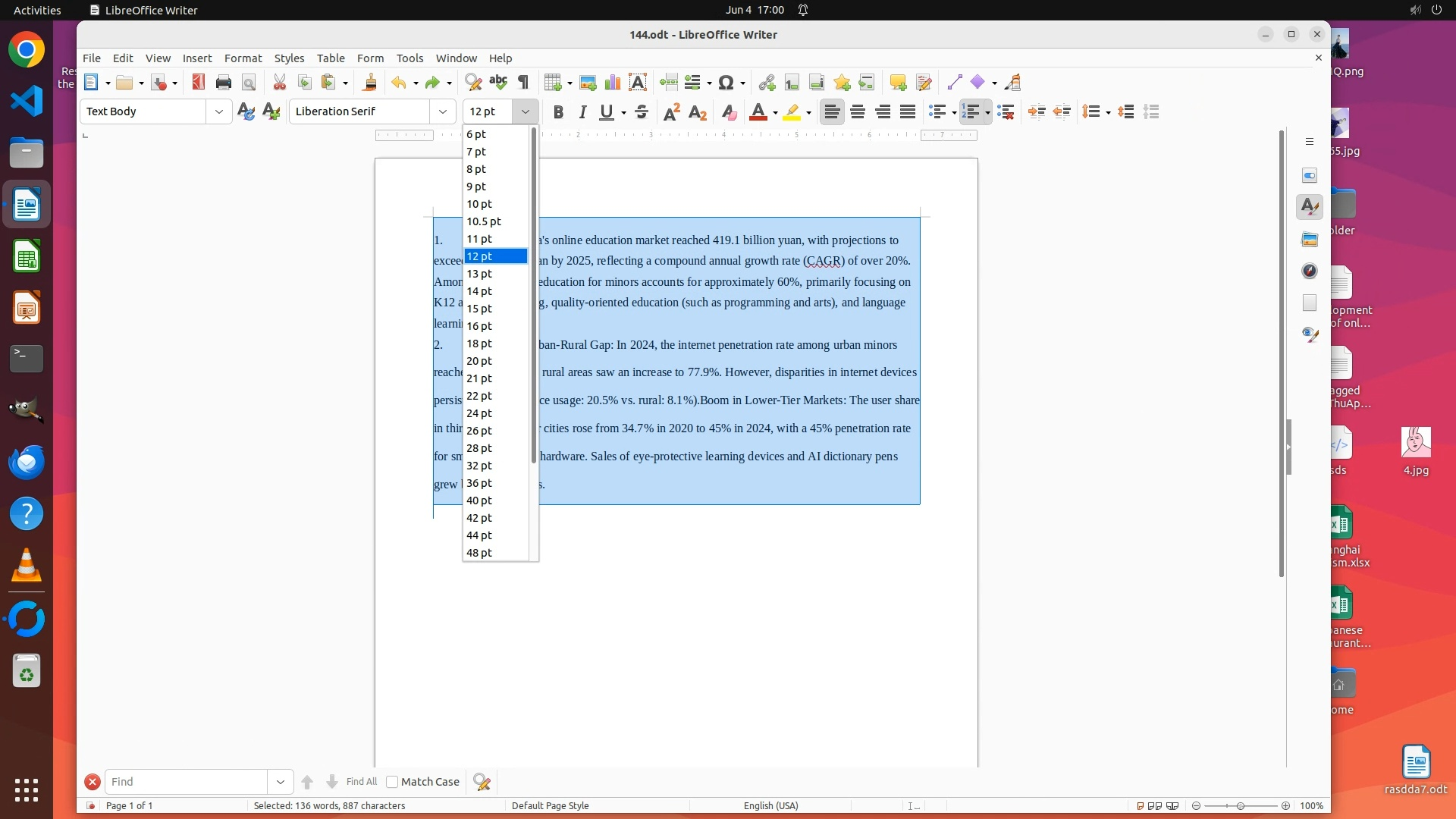Click the Insert Special Character icon

pyautogui.click(x=726, y=83)
